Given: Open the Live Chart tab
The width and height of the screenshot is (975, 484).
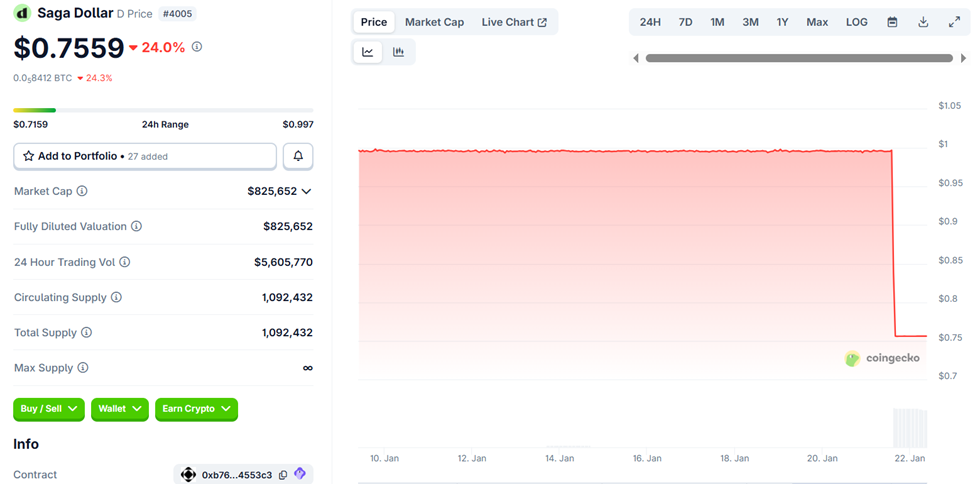Looking at the screenshot, I should 514,22.
